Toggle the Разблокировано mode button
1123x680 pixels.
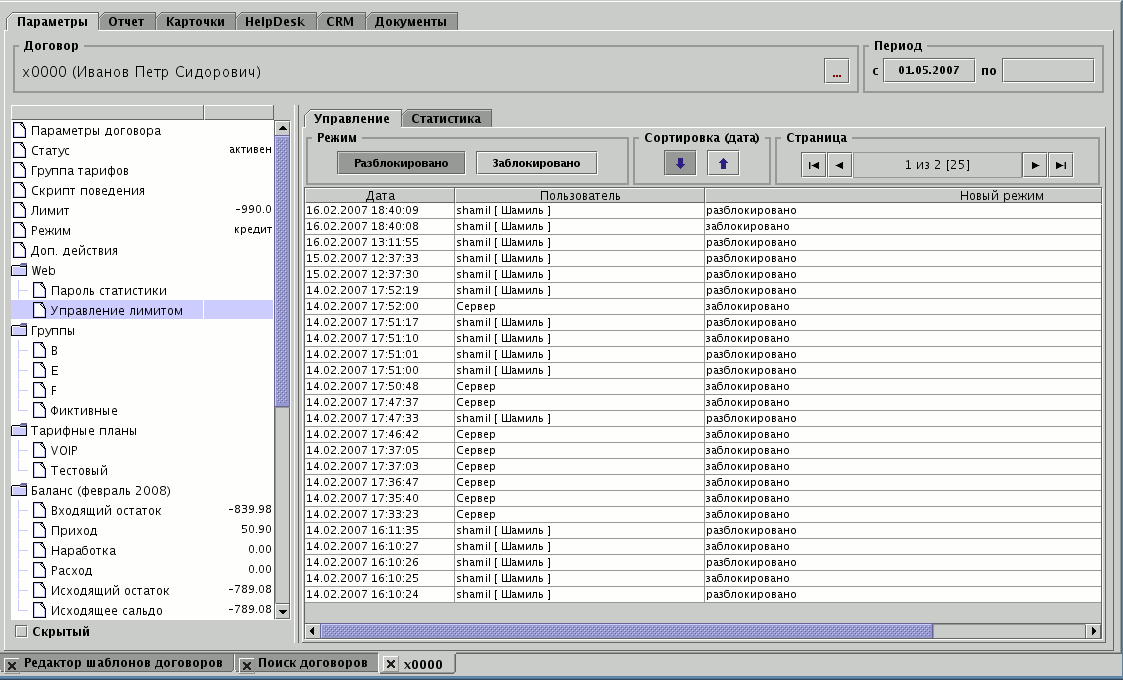pyautogui.click(x=400, y=163)
